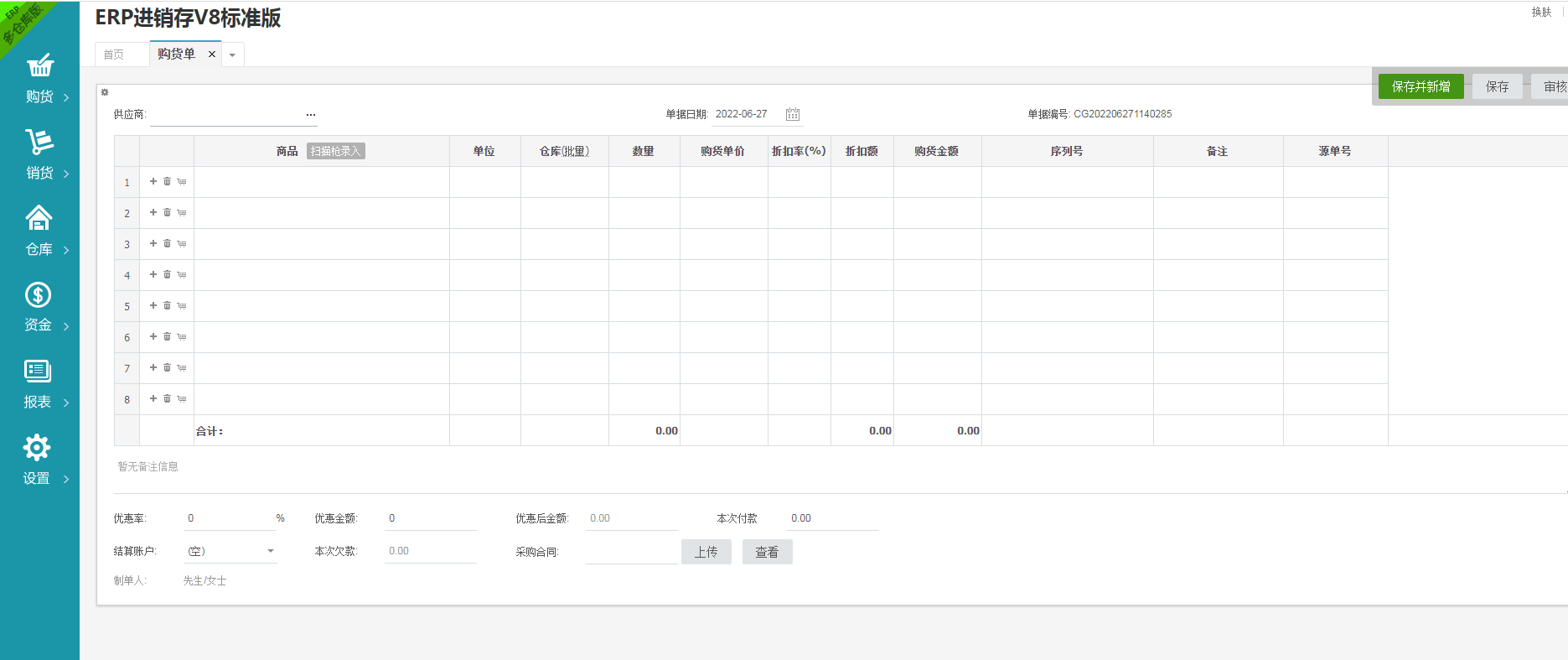Delete row 1 using its trash icon
The width and height of the screenshot is (1568, 660).
(x=167, y=181)
